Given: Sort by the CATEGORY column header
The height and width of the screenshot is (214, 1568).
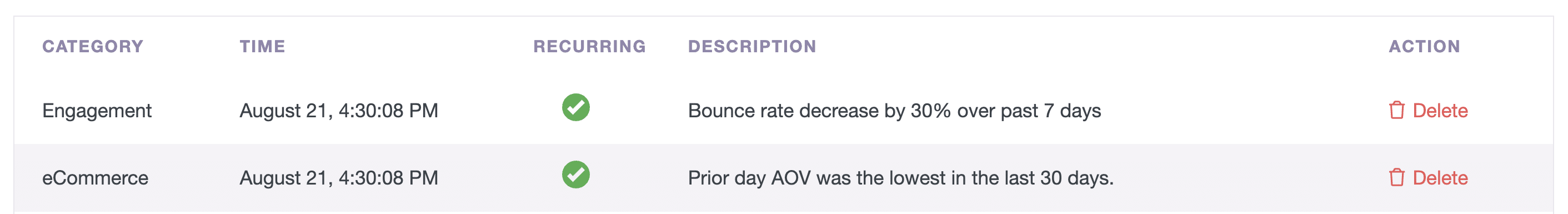Looking at the screenshot, I should 93,46.
